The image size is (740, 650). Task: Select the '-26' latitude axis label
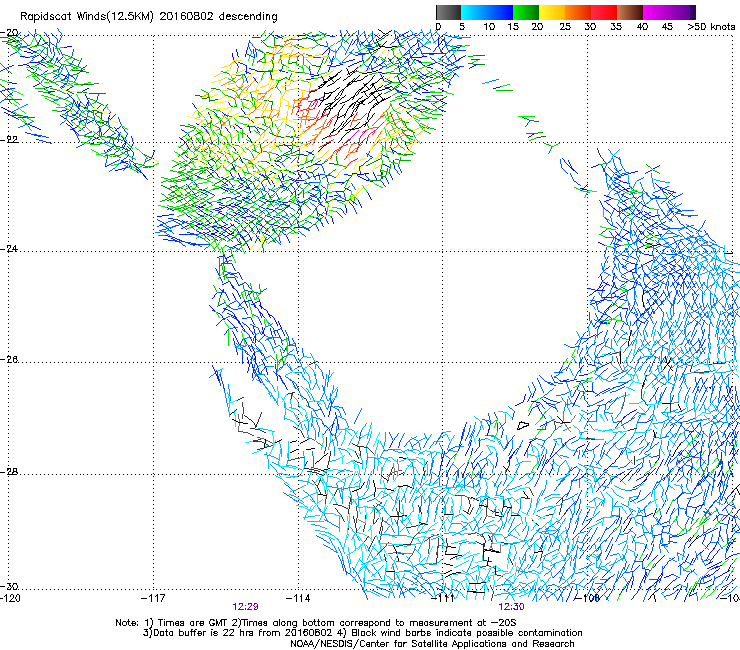pos(9,360)
